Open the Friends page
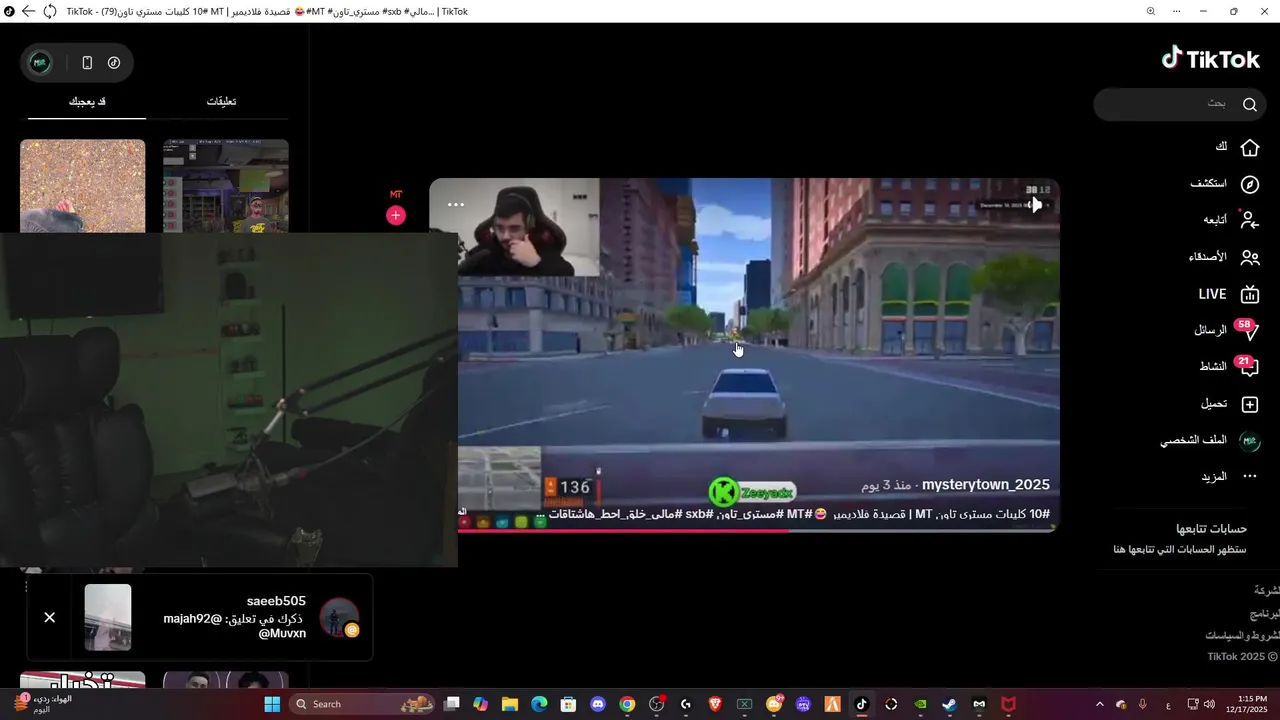This screenshot has width=1280, height=720. pyautogui.click(x=1223, y=257)
